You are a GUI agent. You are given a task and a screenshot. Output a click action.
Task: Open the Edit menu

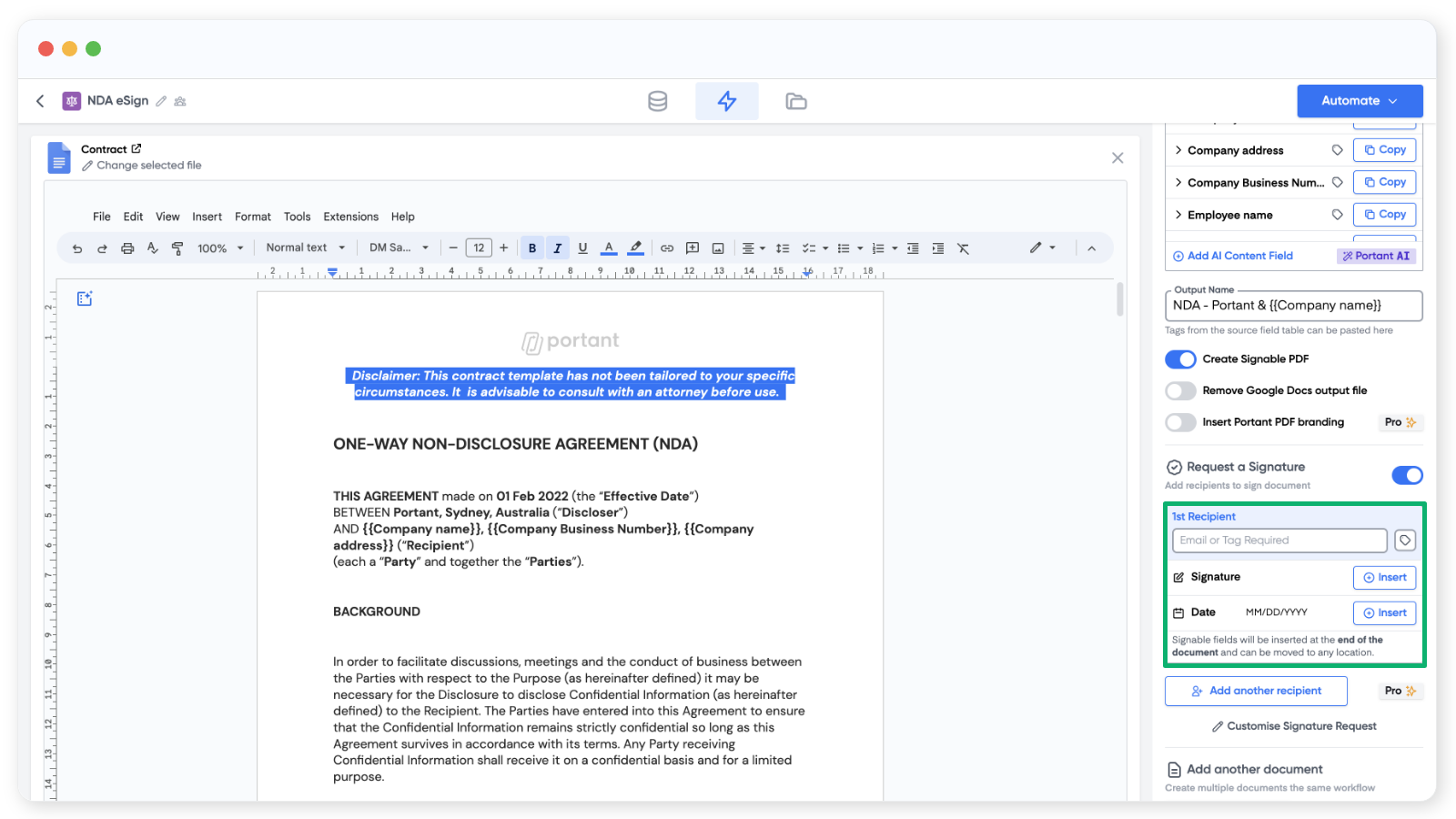[x=133, y=217]
